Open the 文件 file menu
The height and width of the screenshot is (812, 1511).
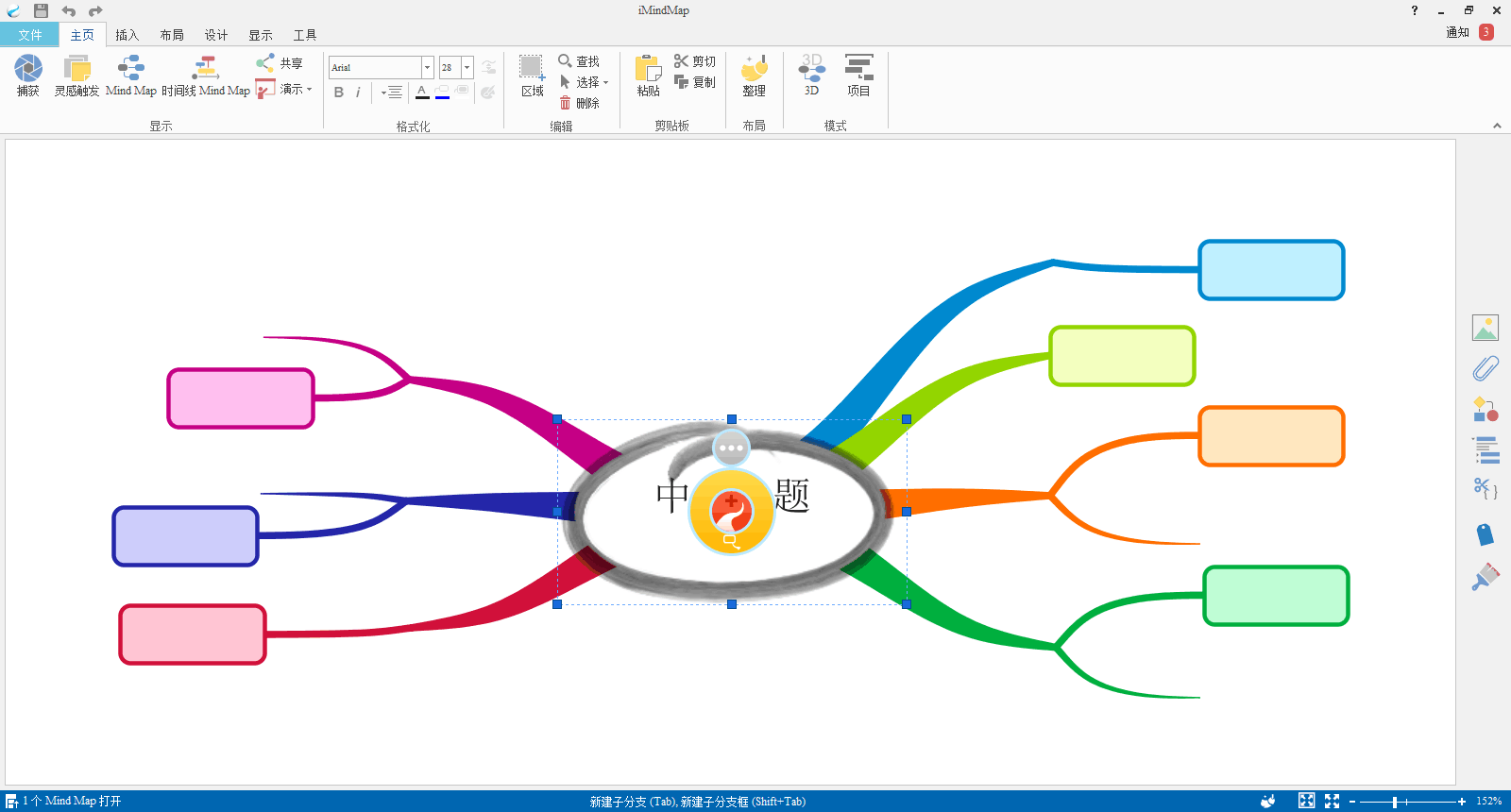tap(30, 35)
